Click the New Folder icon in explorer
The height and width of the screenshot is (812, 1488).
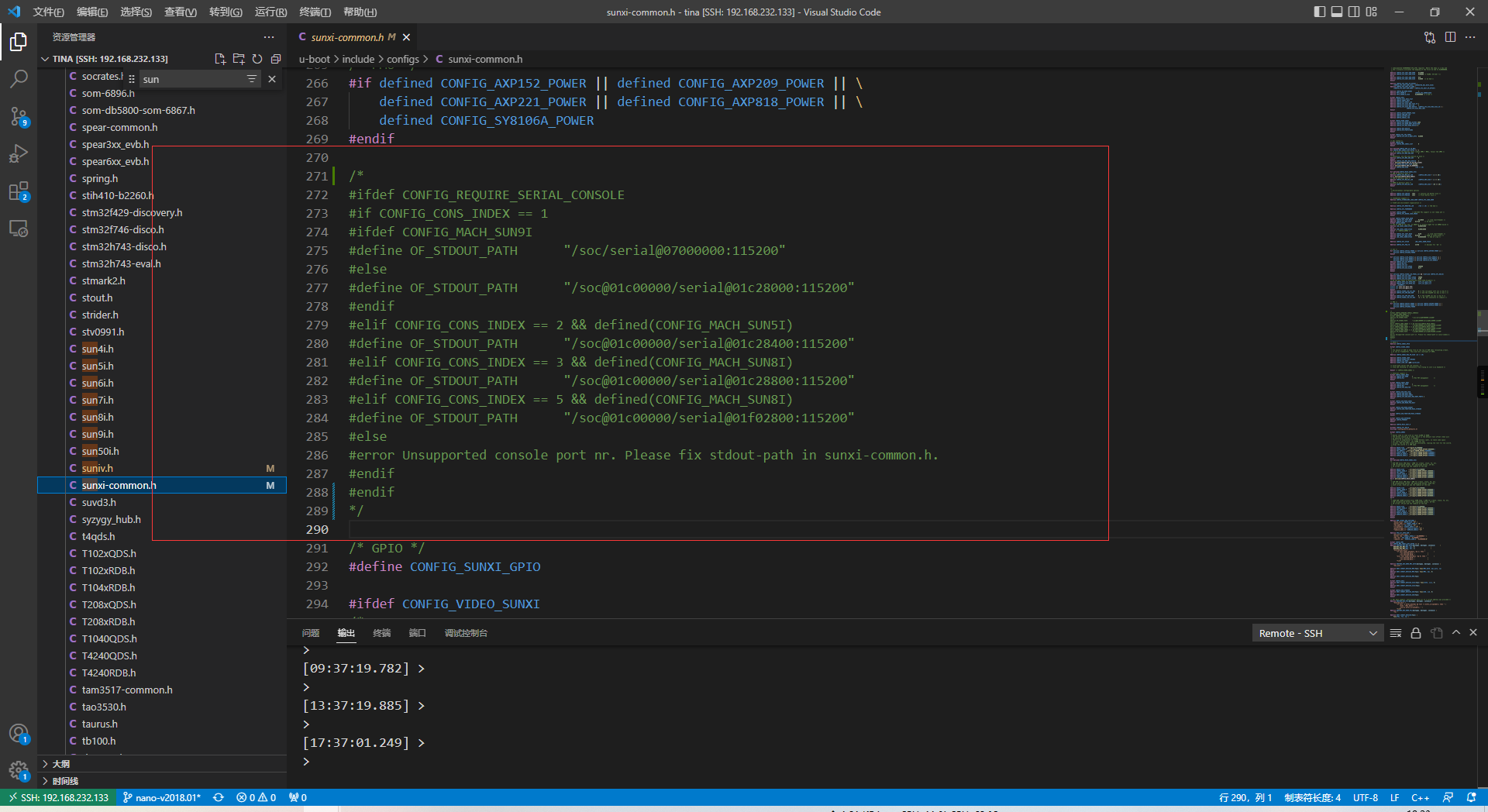point(239,59)
